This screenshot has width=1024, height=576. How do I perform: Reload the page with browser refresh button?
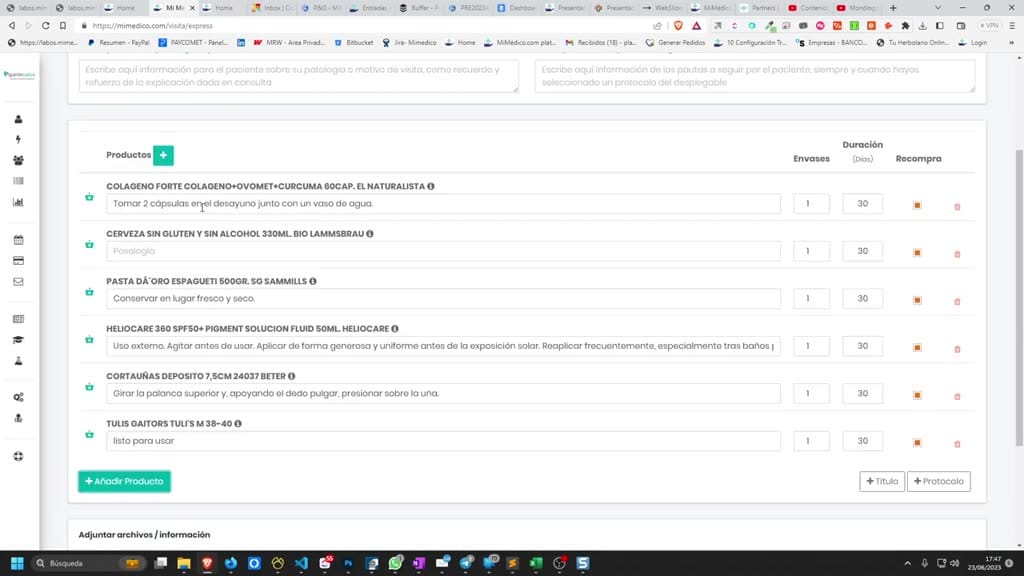pos(45,25)
